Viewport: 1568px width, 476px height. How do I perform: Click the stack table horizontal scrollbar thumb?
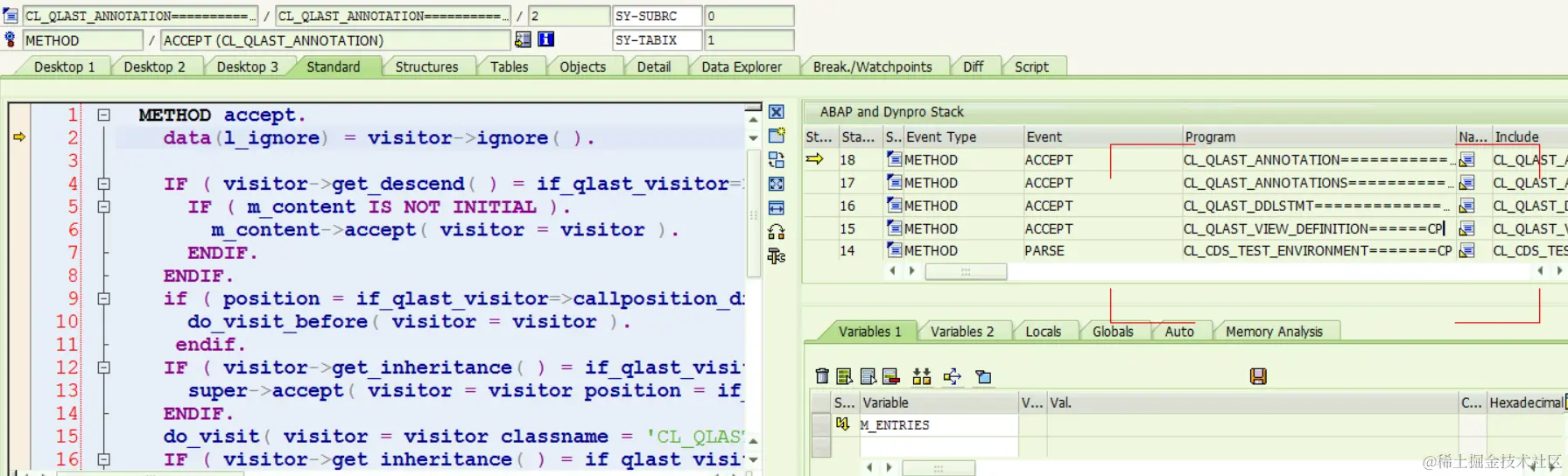pos(966,271)
